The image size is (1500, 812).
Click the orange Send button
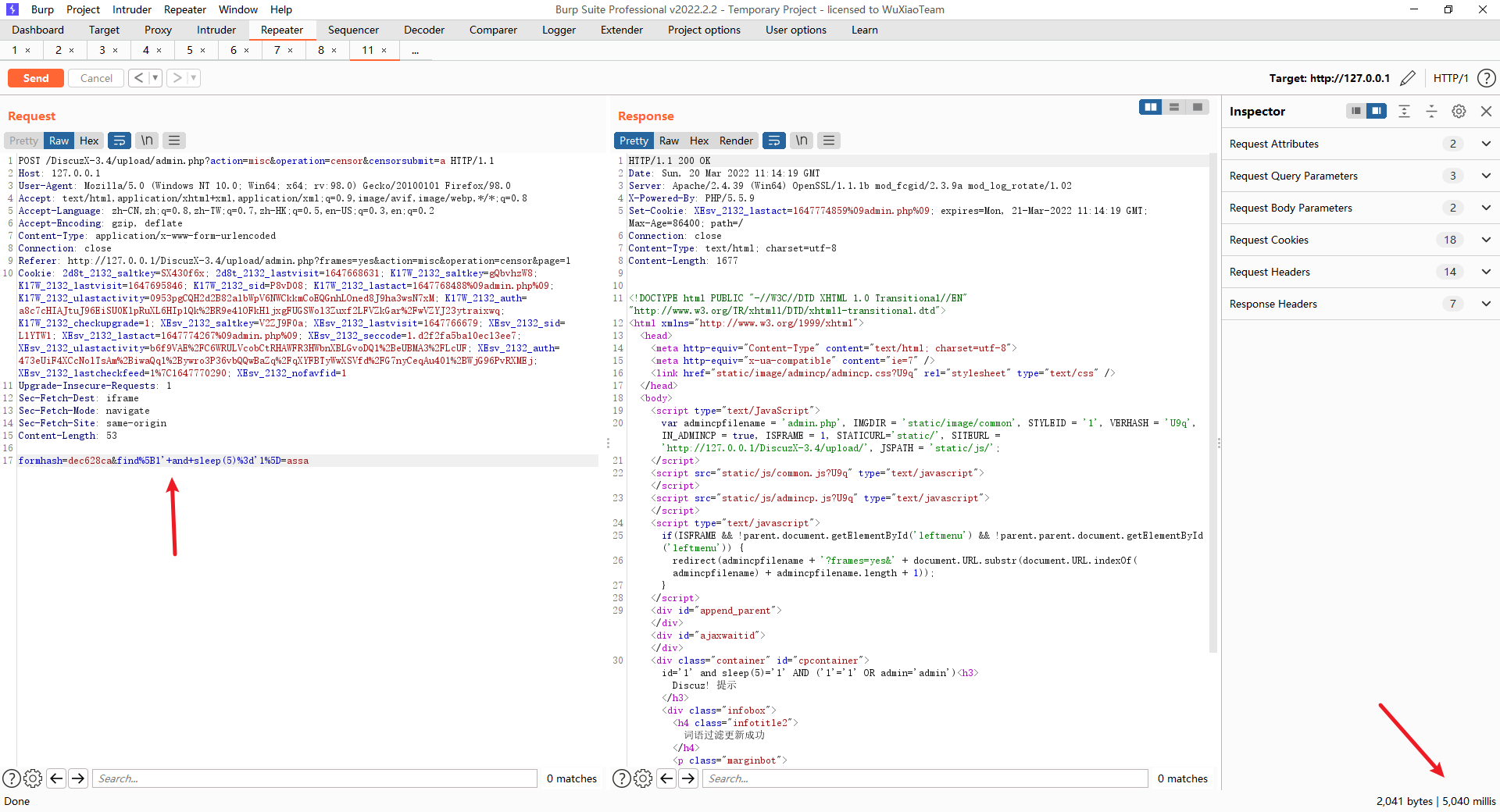point(36,78)
